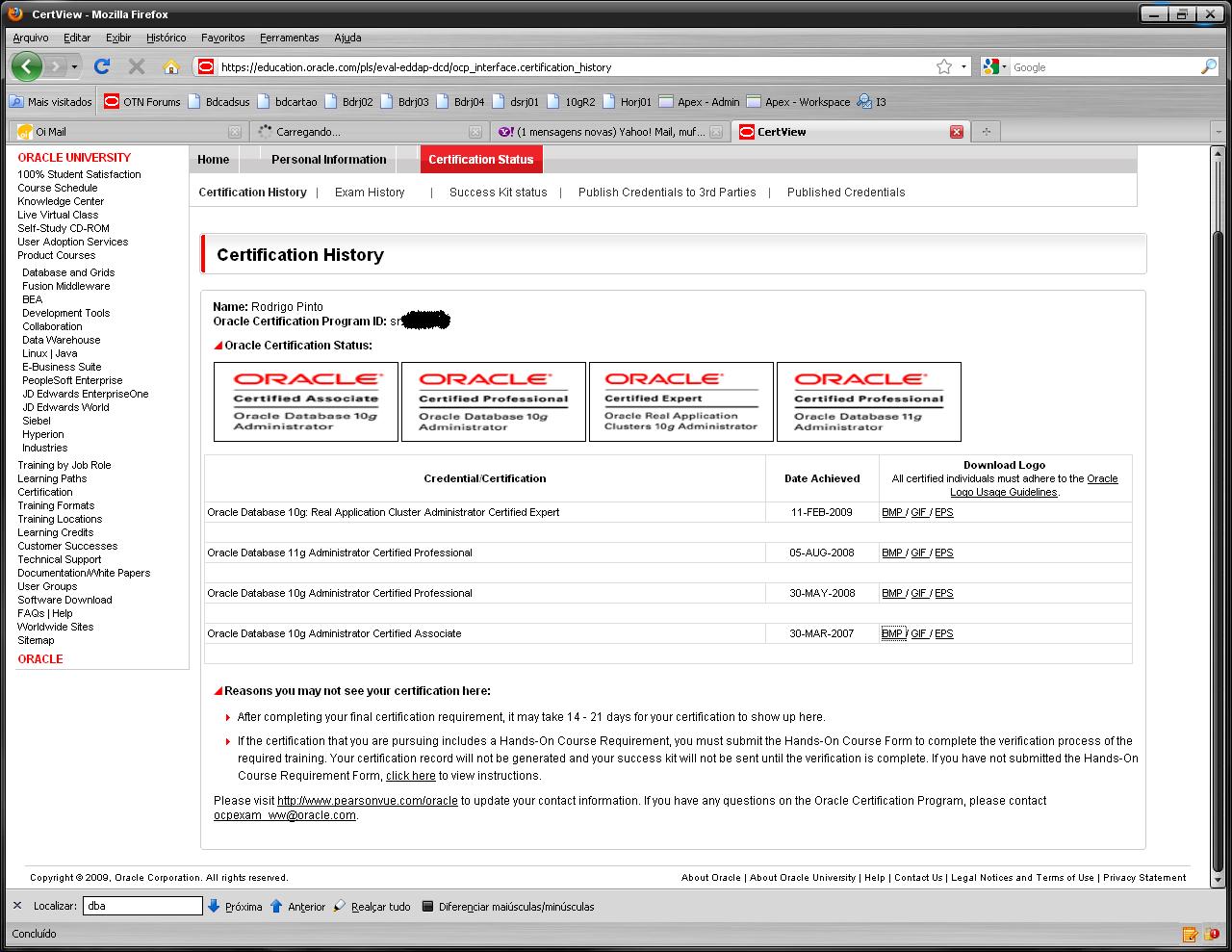Download GIF logo for 11g Certified Professional
Image resolution: width=1232 pixels, height=952 pixels.
pyautogui.click(x=919, y=553)
